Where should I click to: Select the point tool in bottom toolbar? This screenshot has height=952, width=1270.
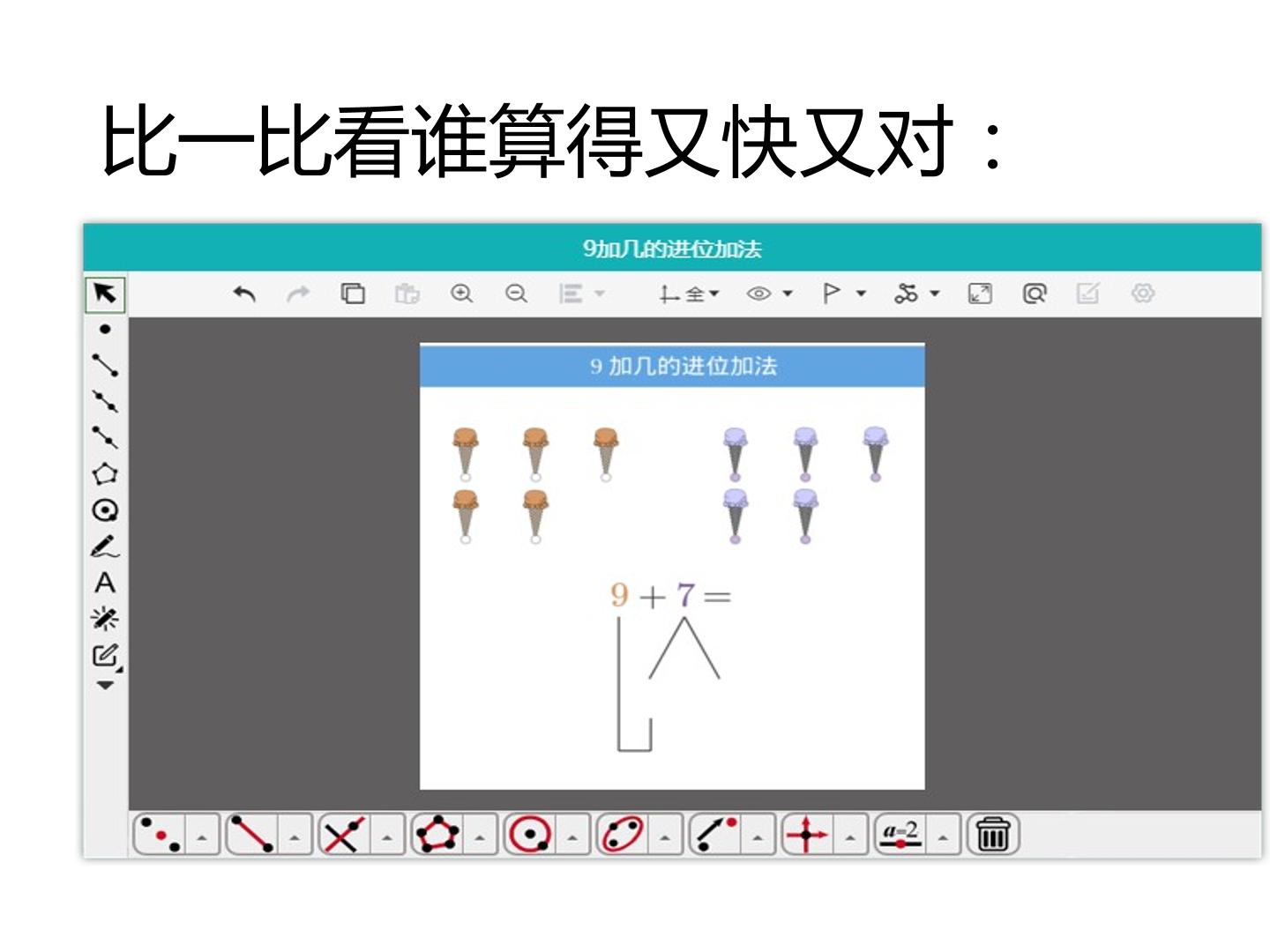click(160, 834)
